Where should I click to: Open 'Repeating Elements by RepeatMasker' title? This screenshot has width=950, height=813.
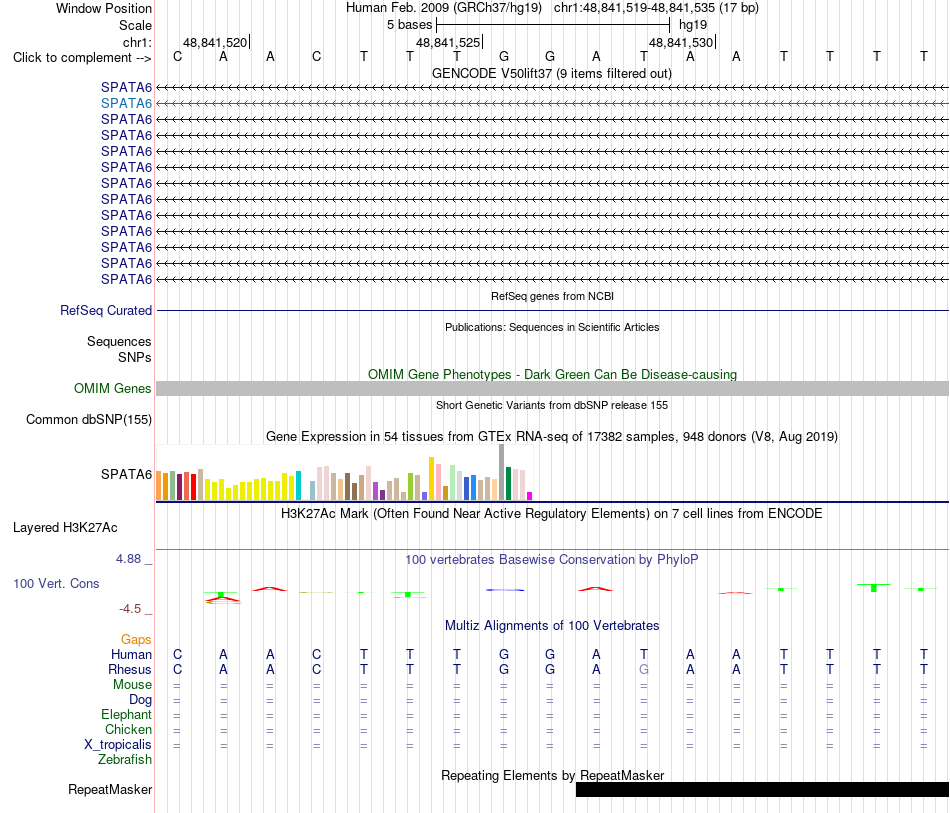coord(552,775)
